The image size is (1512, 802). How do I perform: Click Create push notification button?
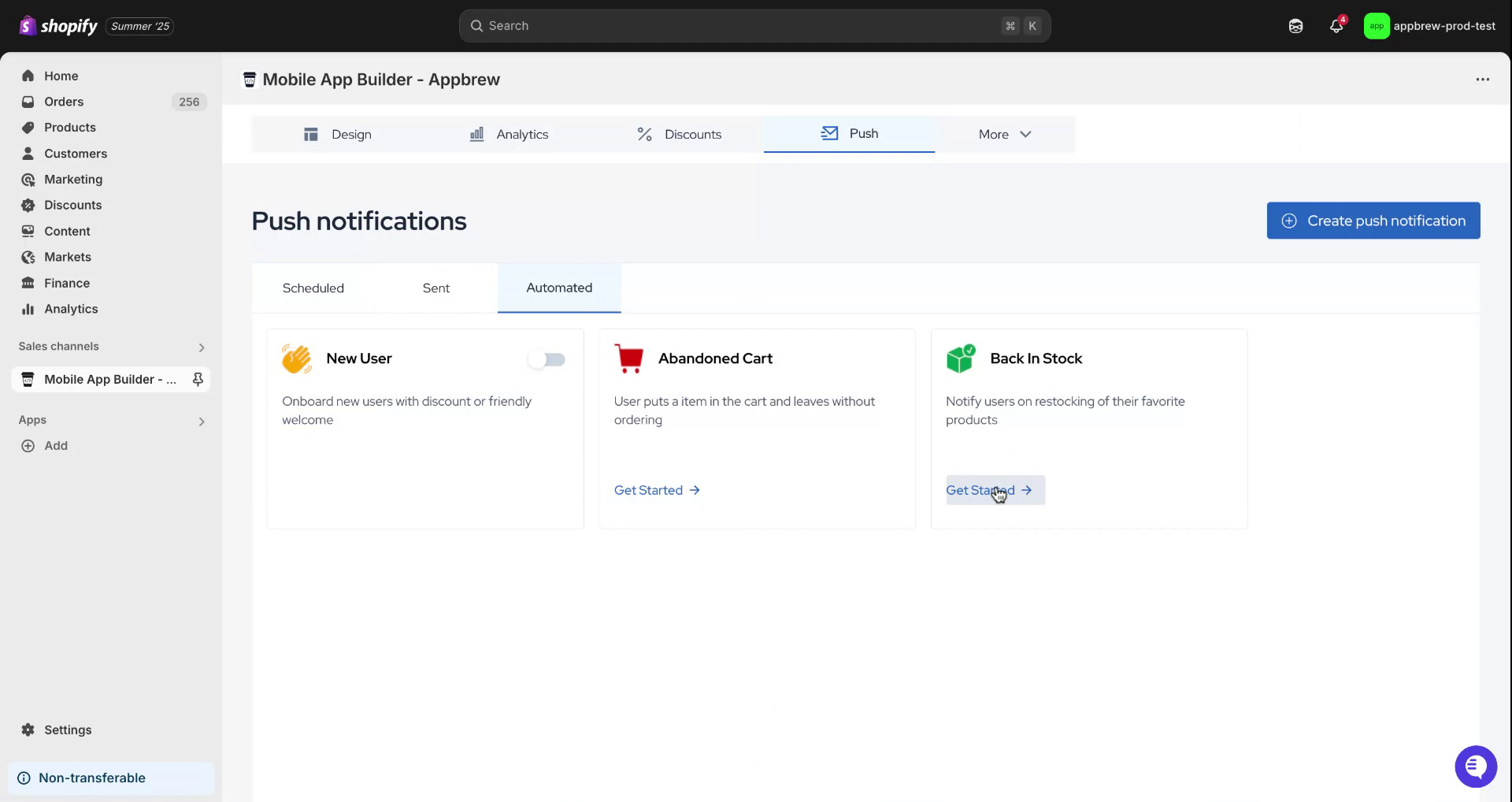tap(1373, 221)
